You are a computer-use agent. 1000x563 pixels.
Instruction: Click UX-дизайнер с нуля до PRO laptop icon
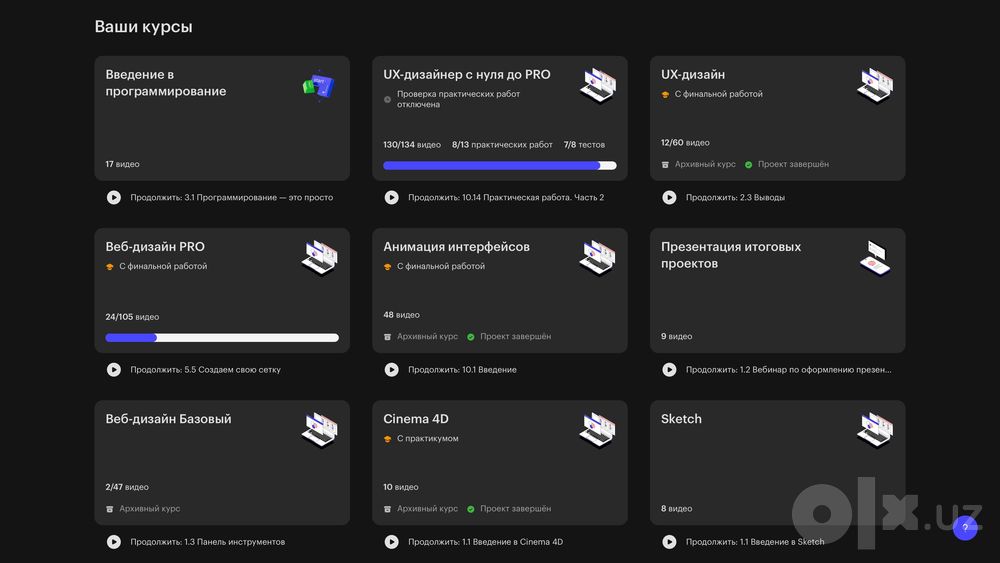[x=598, y=85]
